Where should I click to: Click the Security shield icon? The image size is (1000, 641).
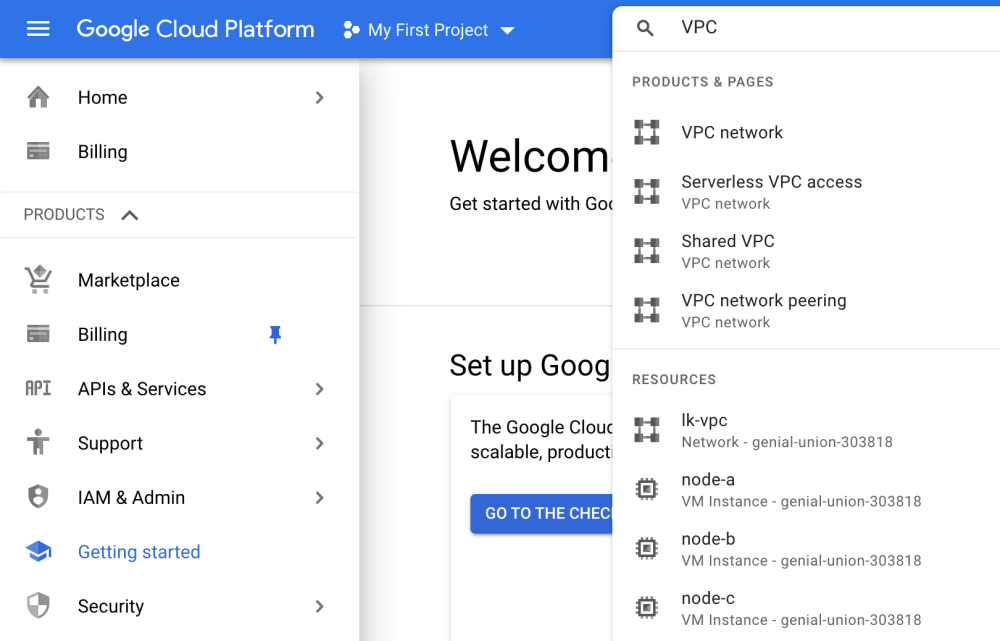tap(38, 606)
